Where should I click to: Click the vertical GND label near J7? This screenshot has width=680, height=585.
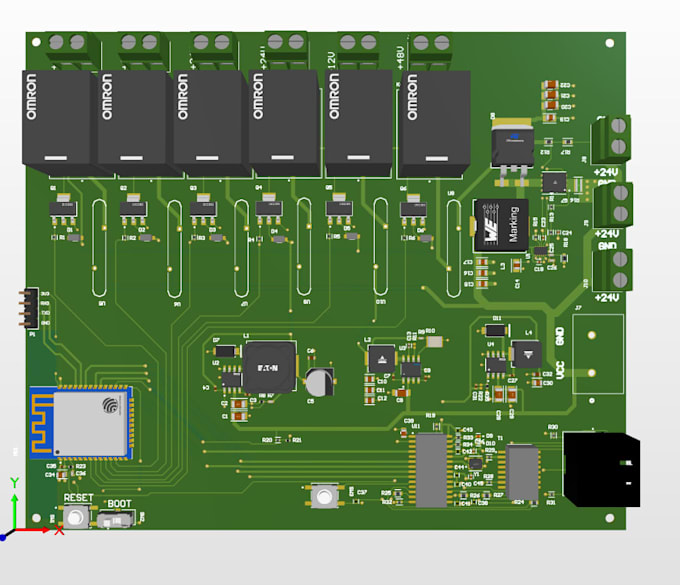(559, 337)
